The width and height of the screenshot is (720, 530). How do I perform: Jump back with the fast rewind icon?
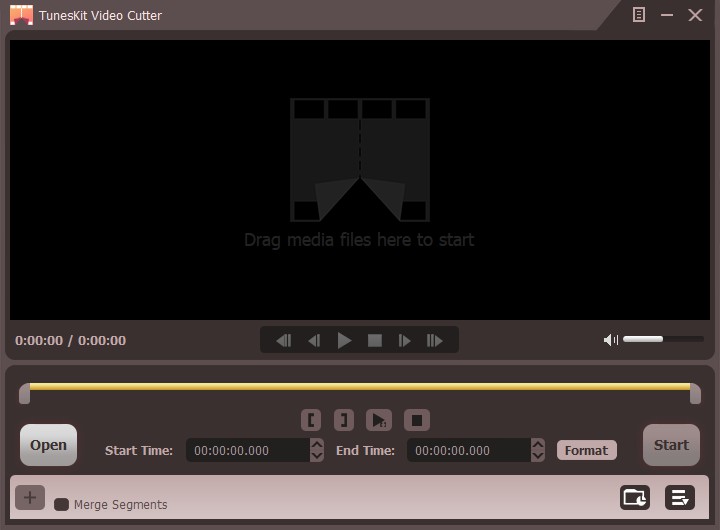(x=284, y=341)
